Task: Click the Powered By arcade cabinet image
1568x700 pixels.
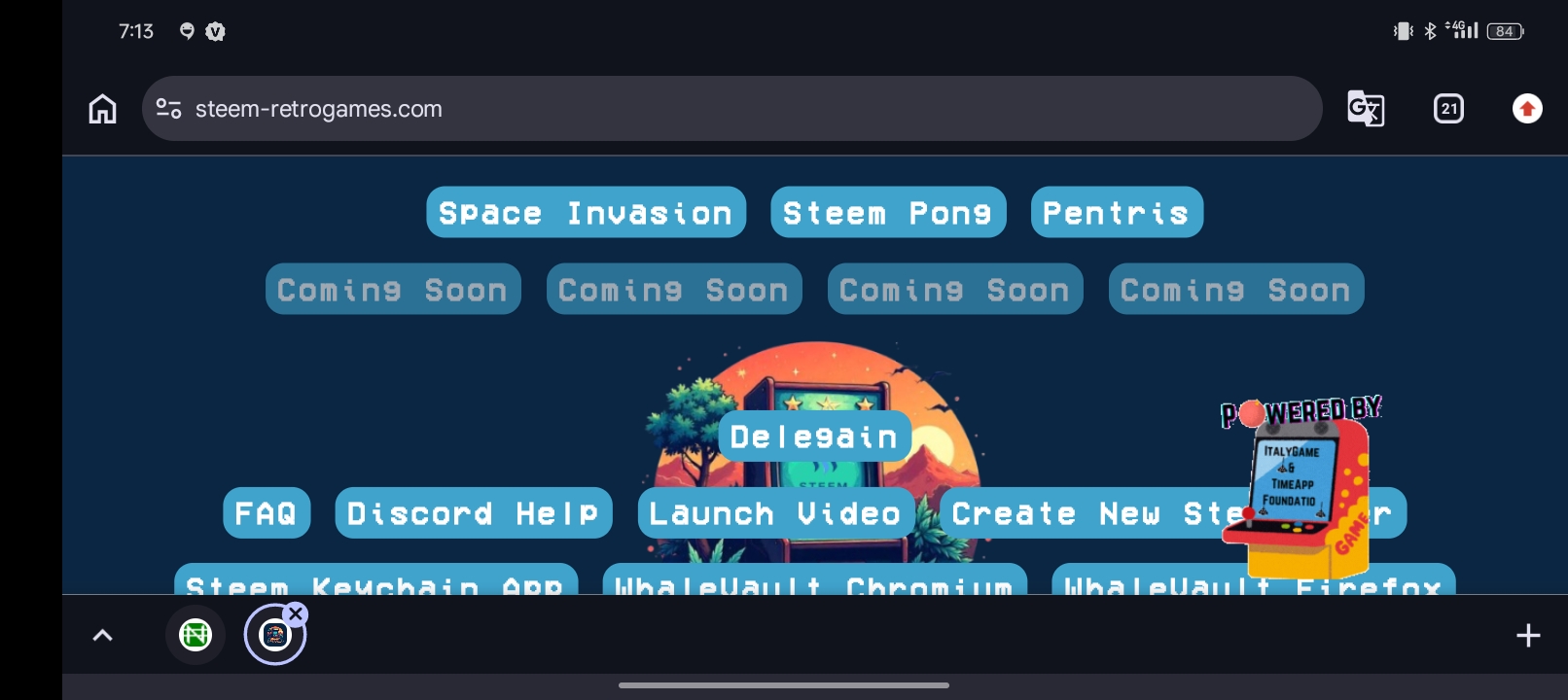Action: [x=1301, y=486]
